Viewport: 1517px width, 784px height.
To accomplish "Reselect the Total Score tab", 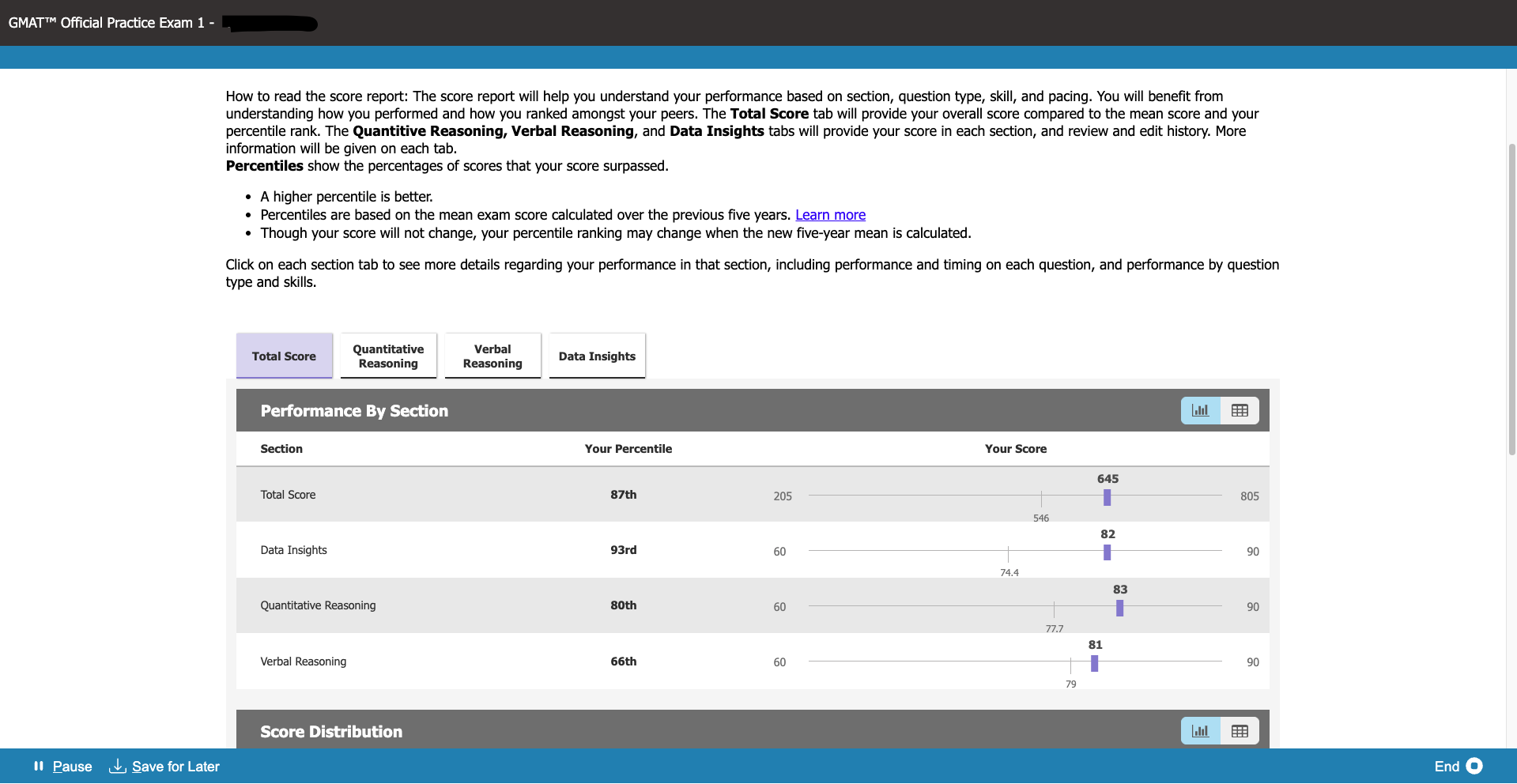I will click(284, 356).
